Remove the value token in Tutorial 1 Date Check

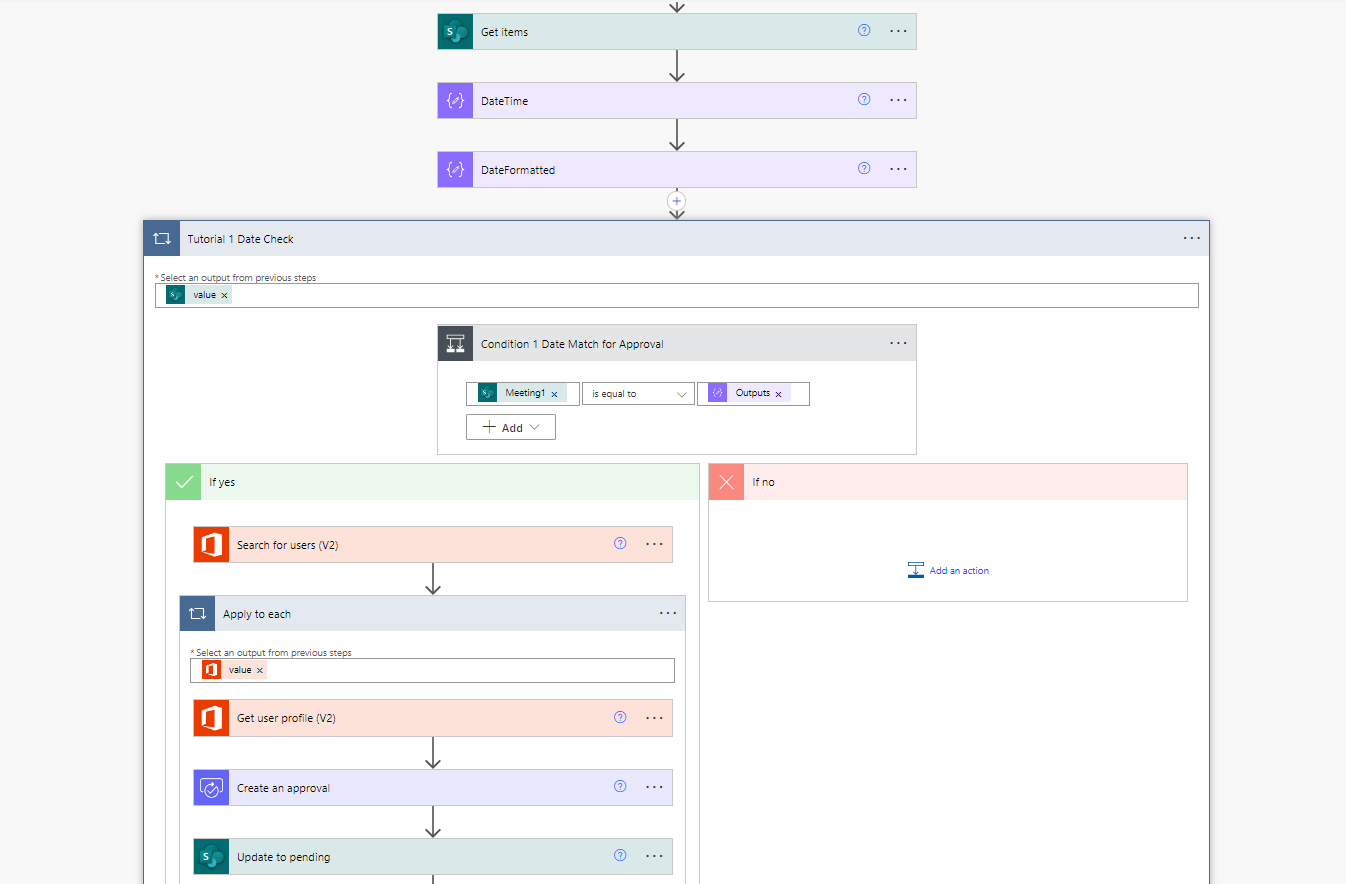pos(224,296)
